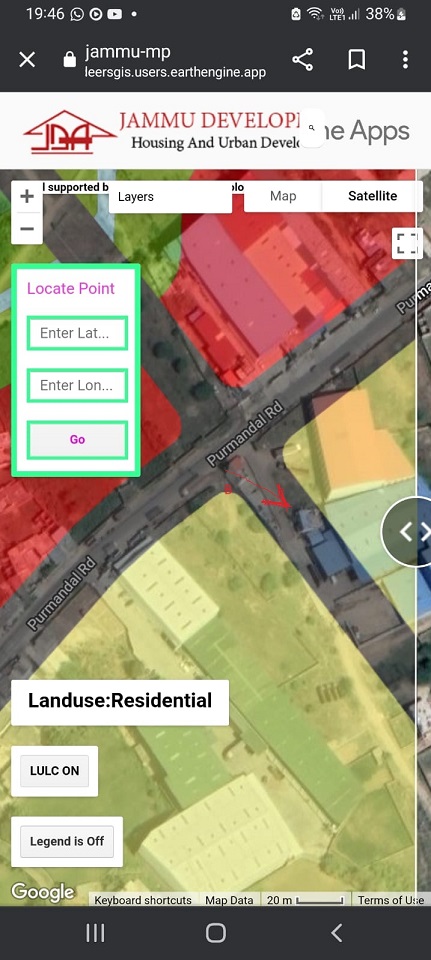This screenshot has width=431, height=960.
Task: Click the small search icon in header
Action: click(x=312, y=128)
